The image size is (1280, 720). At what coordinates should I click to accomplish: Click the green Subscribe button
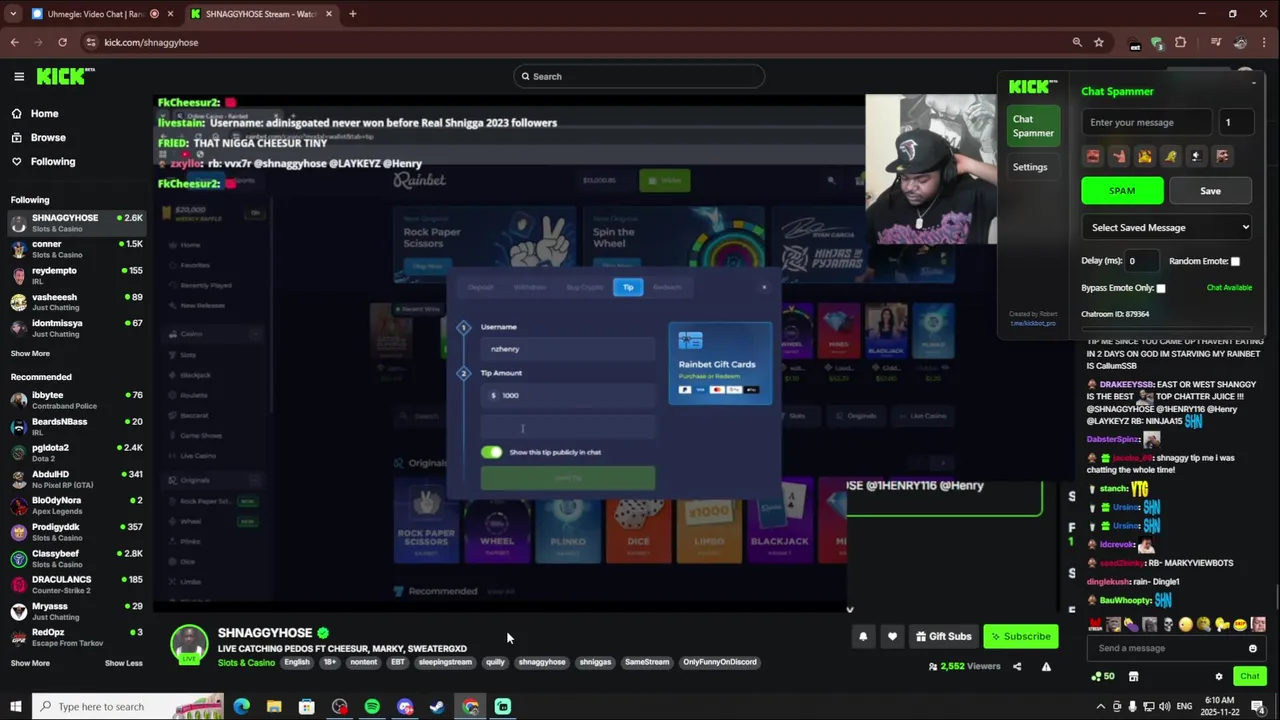pos(1020,636)
